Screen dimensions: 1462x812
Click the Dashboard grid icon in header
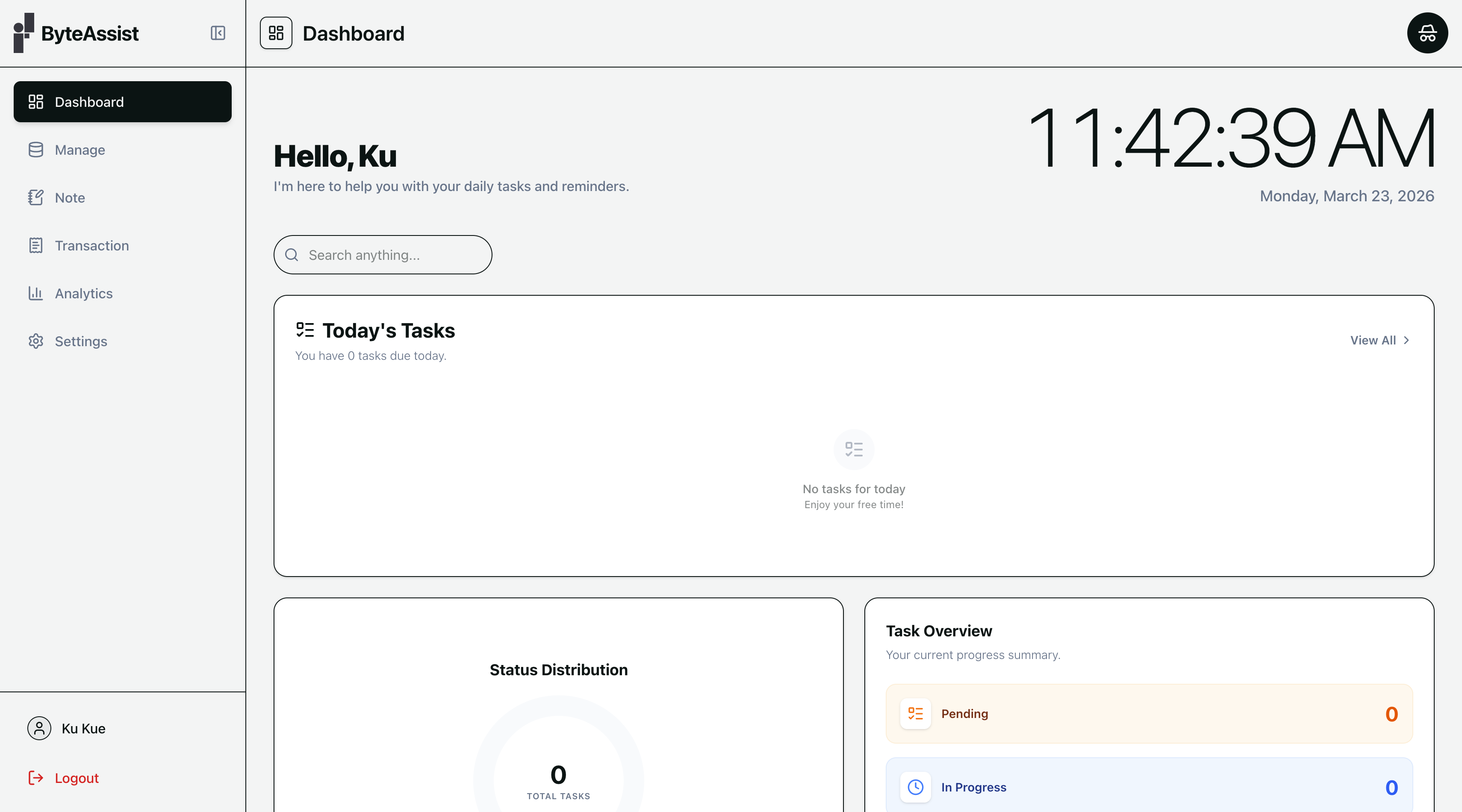click(276, 33)
